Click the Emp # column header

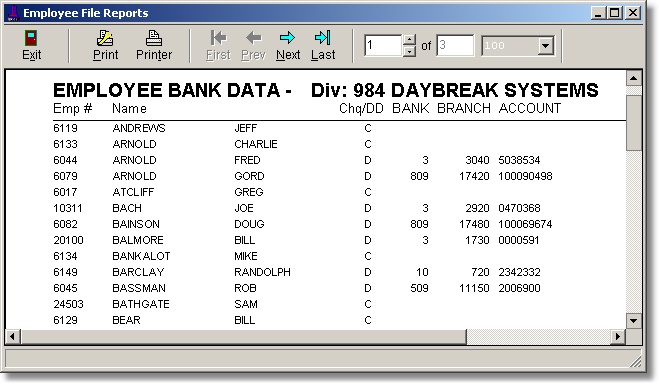(72, 108)
